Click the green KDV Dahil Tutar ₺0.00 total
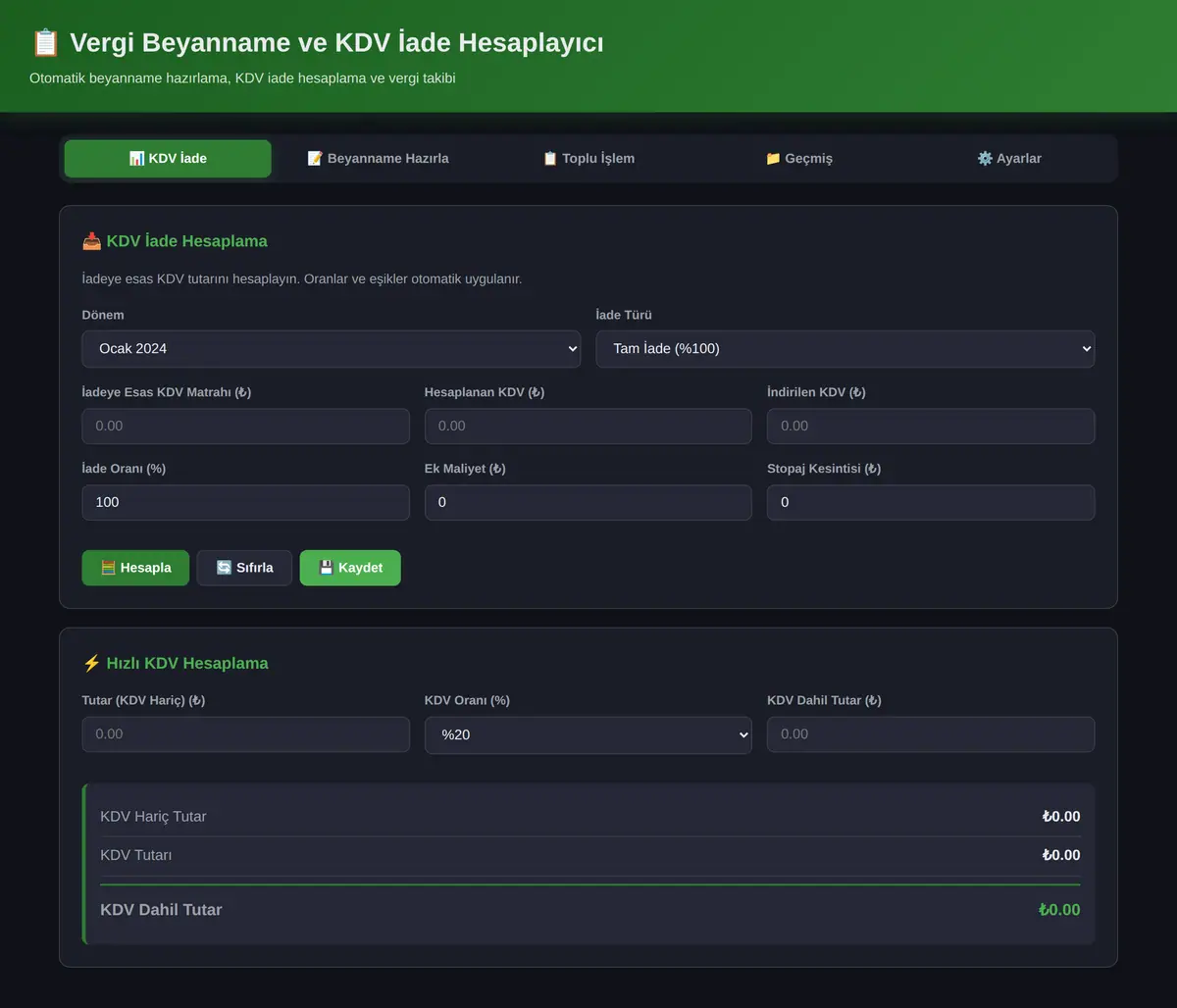 click(1059, 910)
